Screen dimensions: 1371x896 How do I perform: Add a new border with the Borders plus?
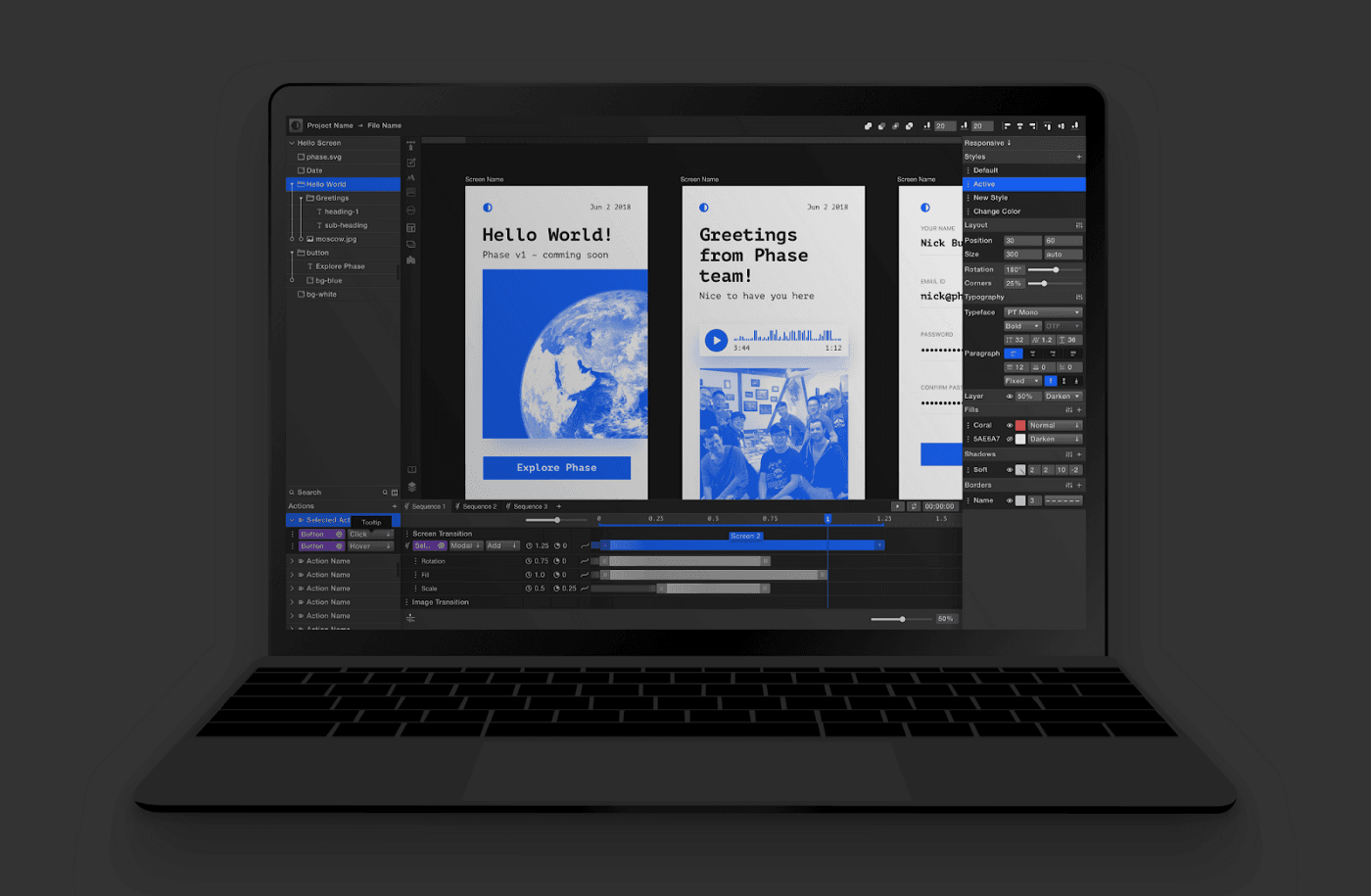(1079, 485)
